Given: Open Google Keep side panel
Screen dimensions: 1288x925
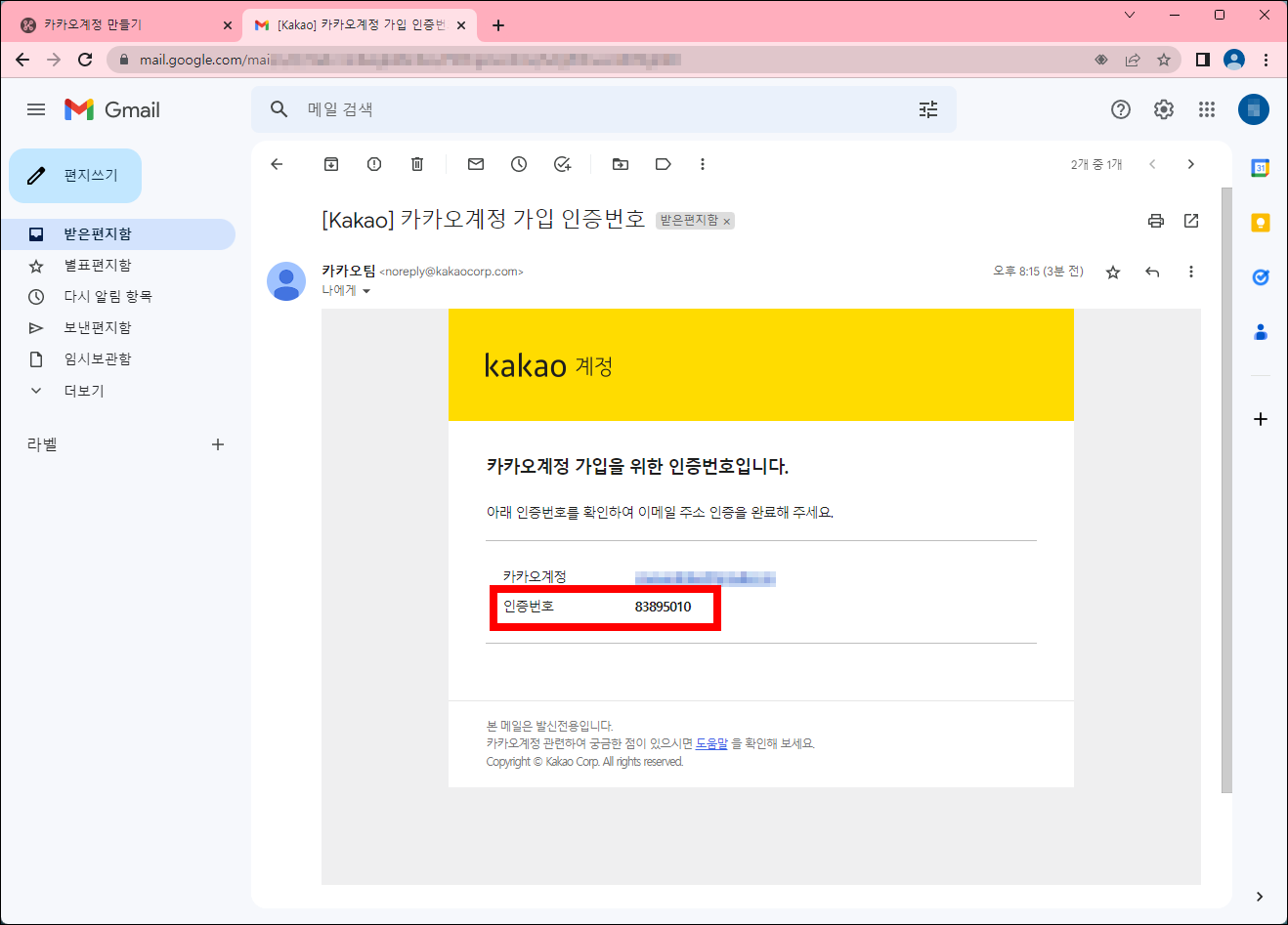Looking at the screenshot, I should (x=1261, y=223).
